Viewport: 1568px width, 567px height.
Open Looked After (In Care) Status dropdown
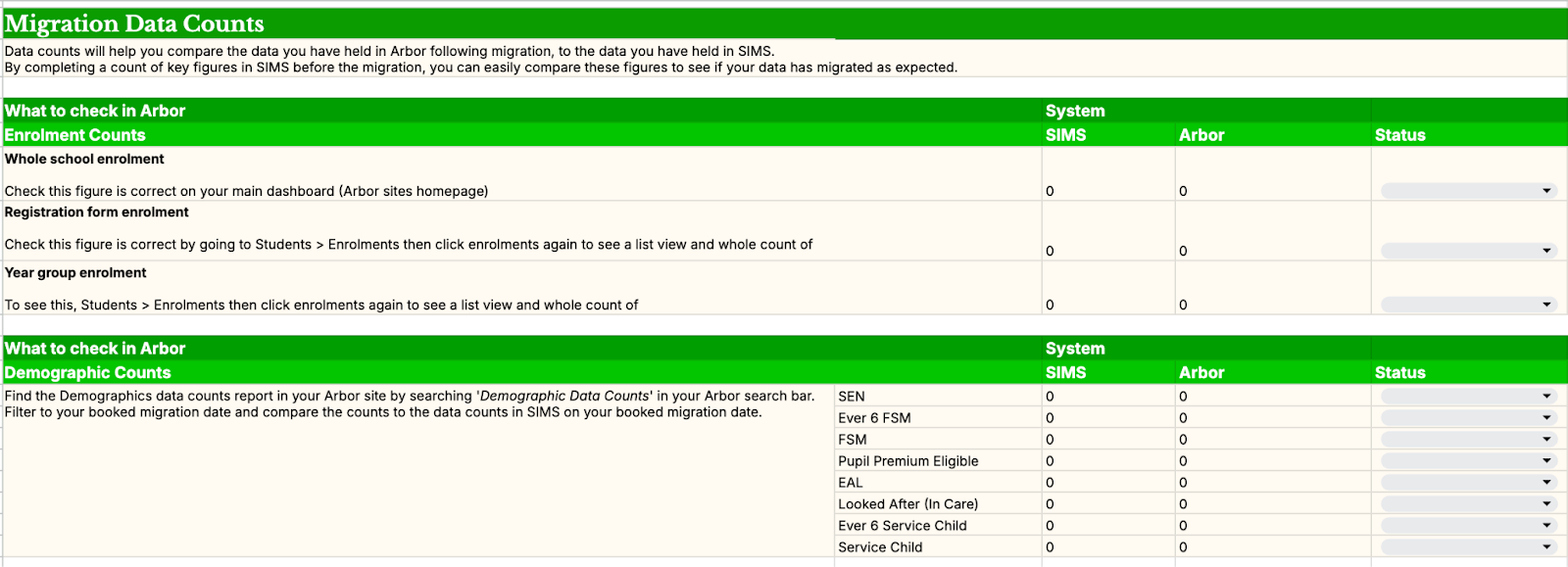(1467, 504)
